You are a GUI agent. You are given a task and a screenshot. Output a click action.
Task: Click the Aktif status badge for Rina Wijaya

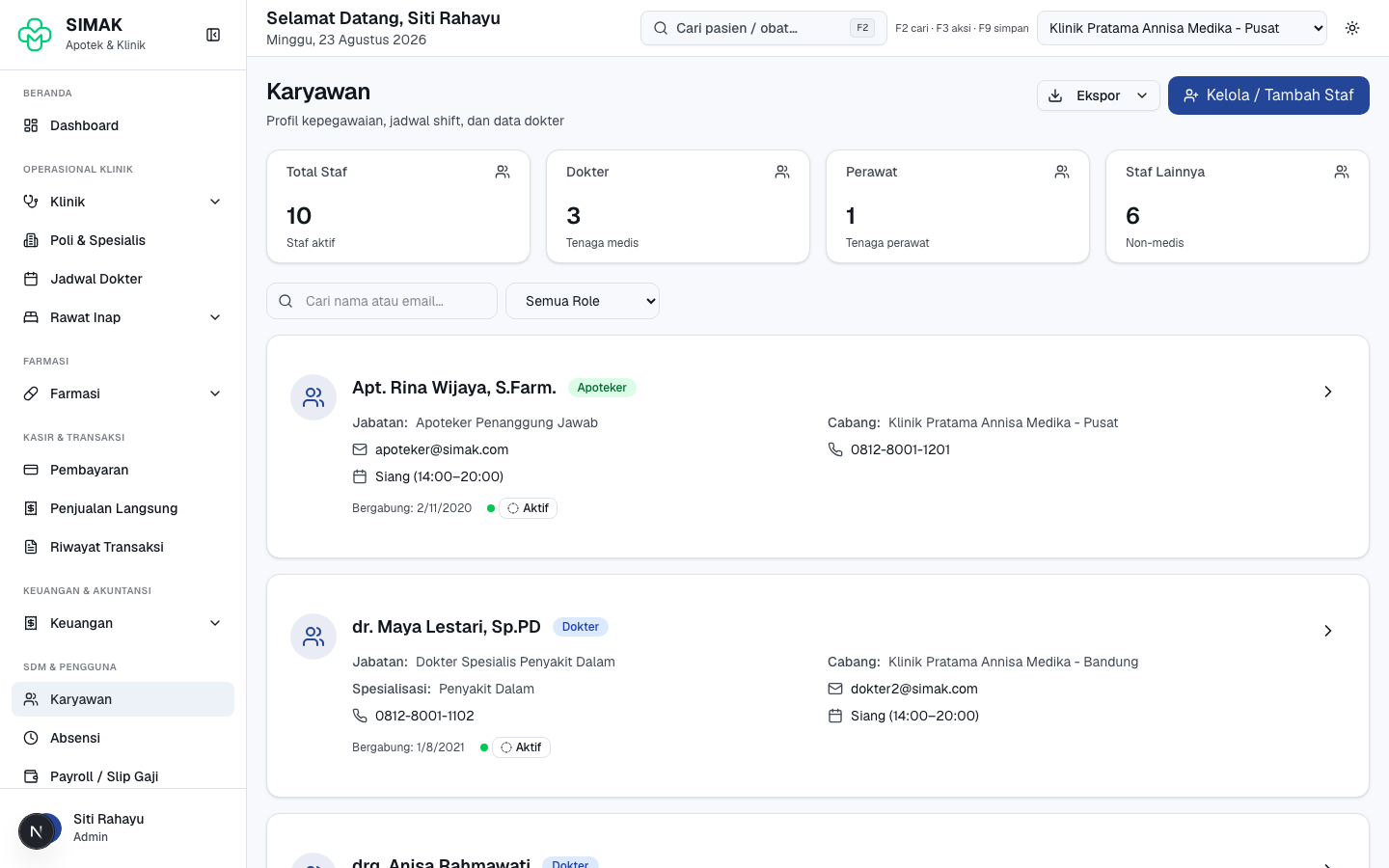coord(528,508)
